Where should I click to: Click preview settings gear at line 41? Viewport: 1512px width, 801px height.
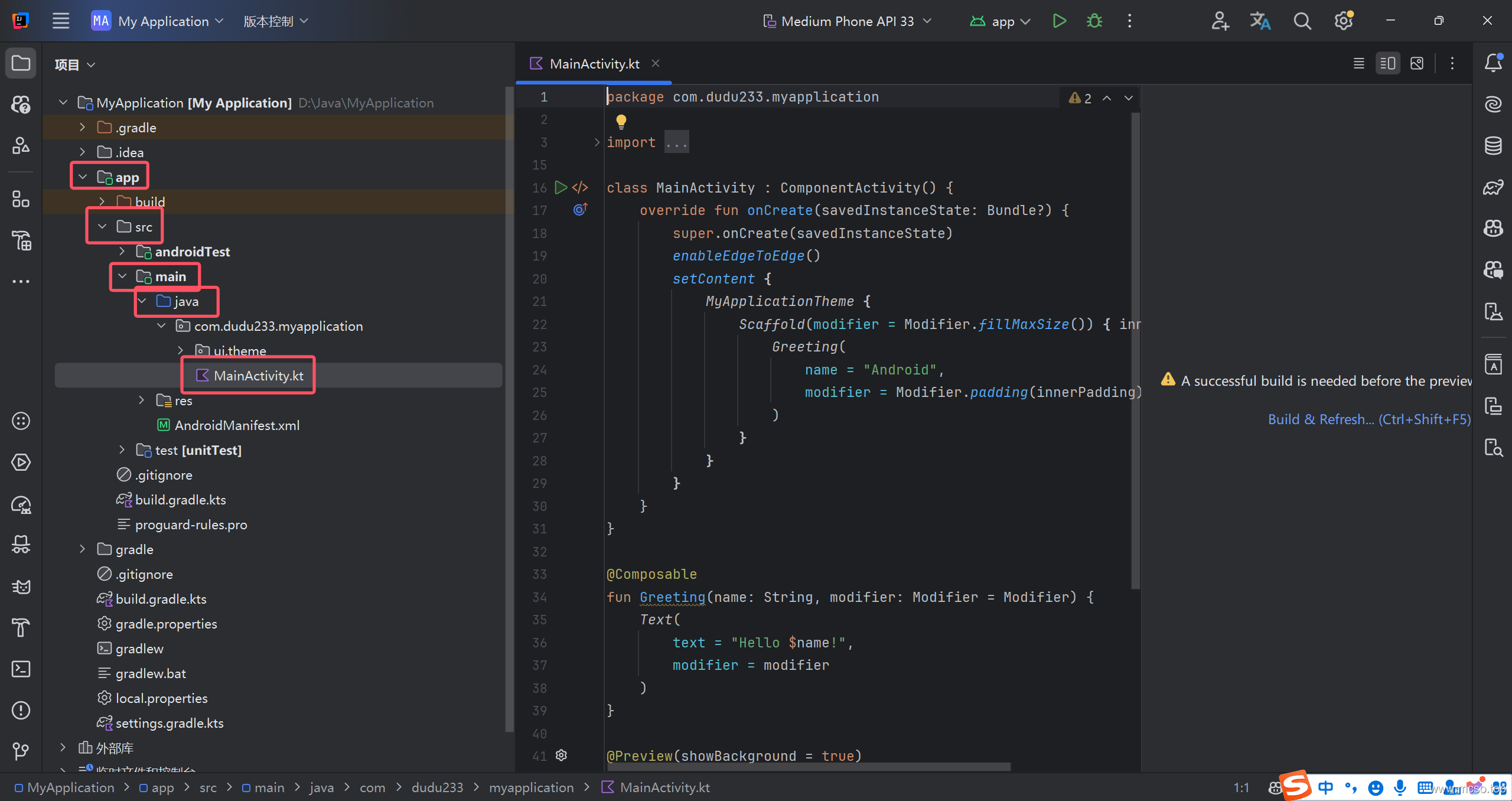[562, 756]
